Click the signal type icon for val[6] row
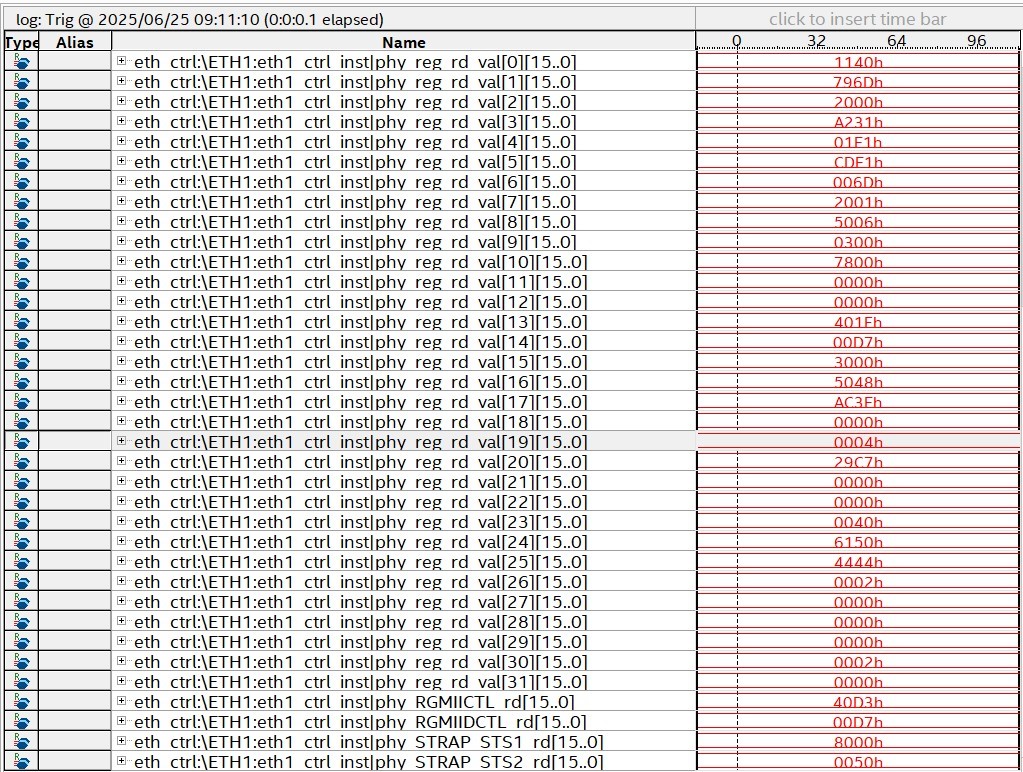Screen dimensions: 1023x772 coord(21,182)
